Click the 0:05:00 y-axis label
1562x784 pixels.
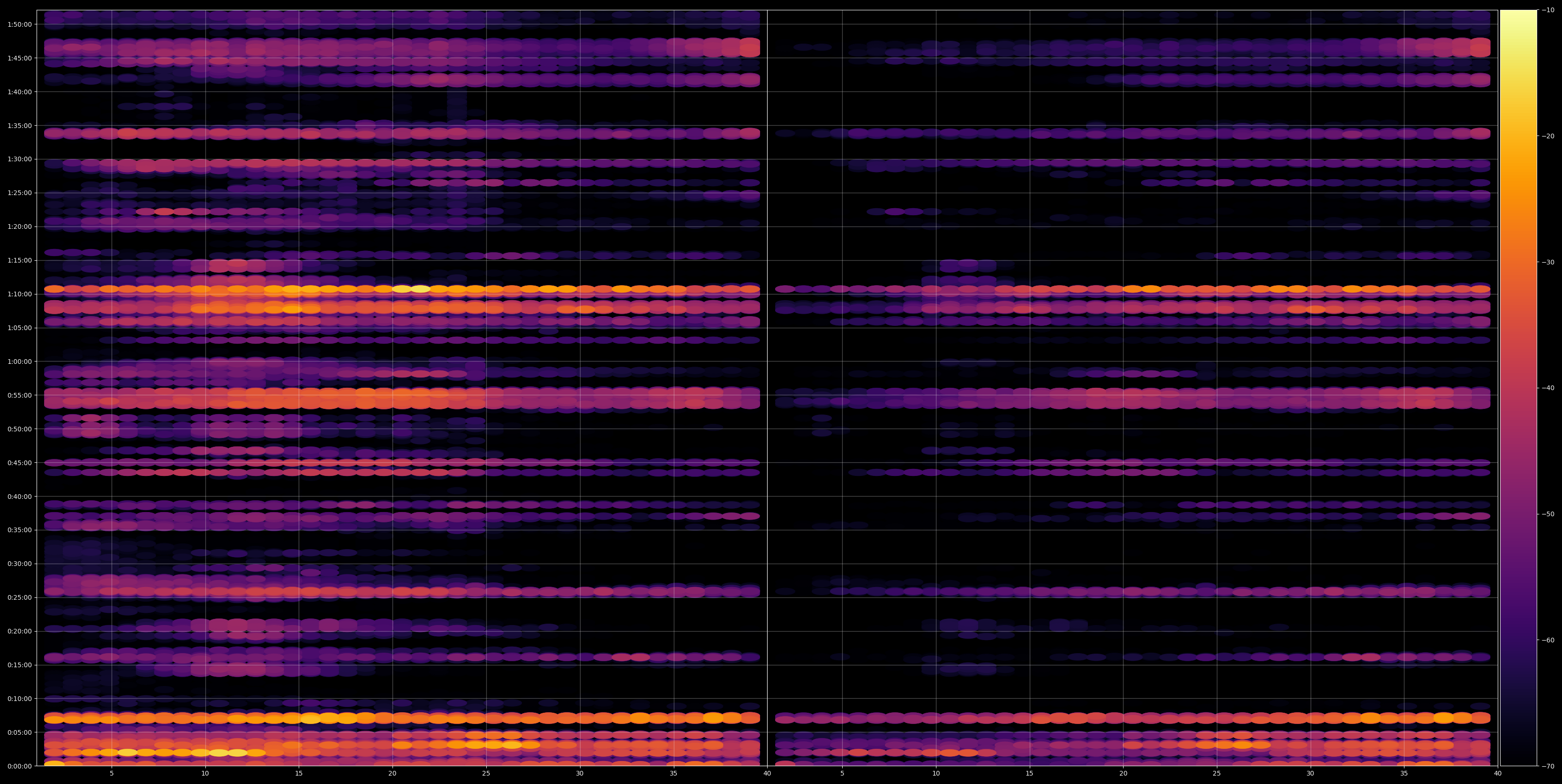click(19, 732)
